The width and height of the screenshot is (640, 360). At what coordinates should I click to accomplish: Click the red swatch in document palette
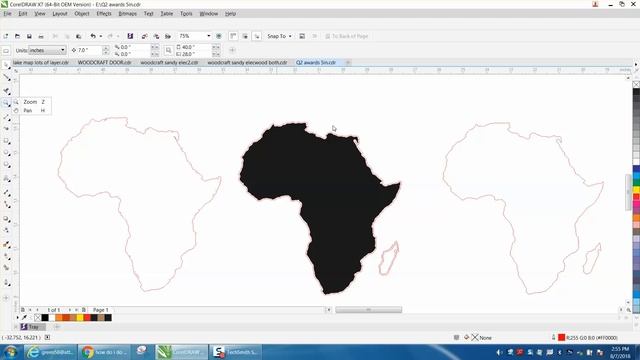pos(87,318)
